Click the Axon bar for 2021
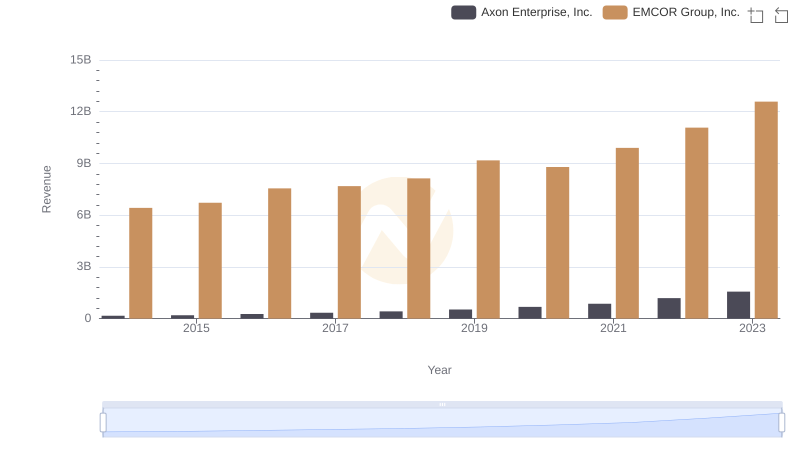This screenshot has height=461, width=800. [x=599, y=311]
